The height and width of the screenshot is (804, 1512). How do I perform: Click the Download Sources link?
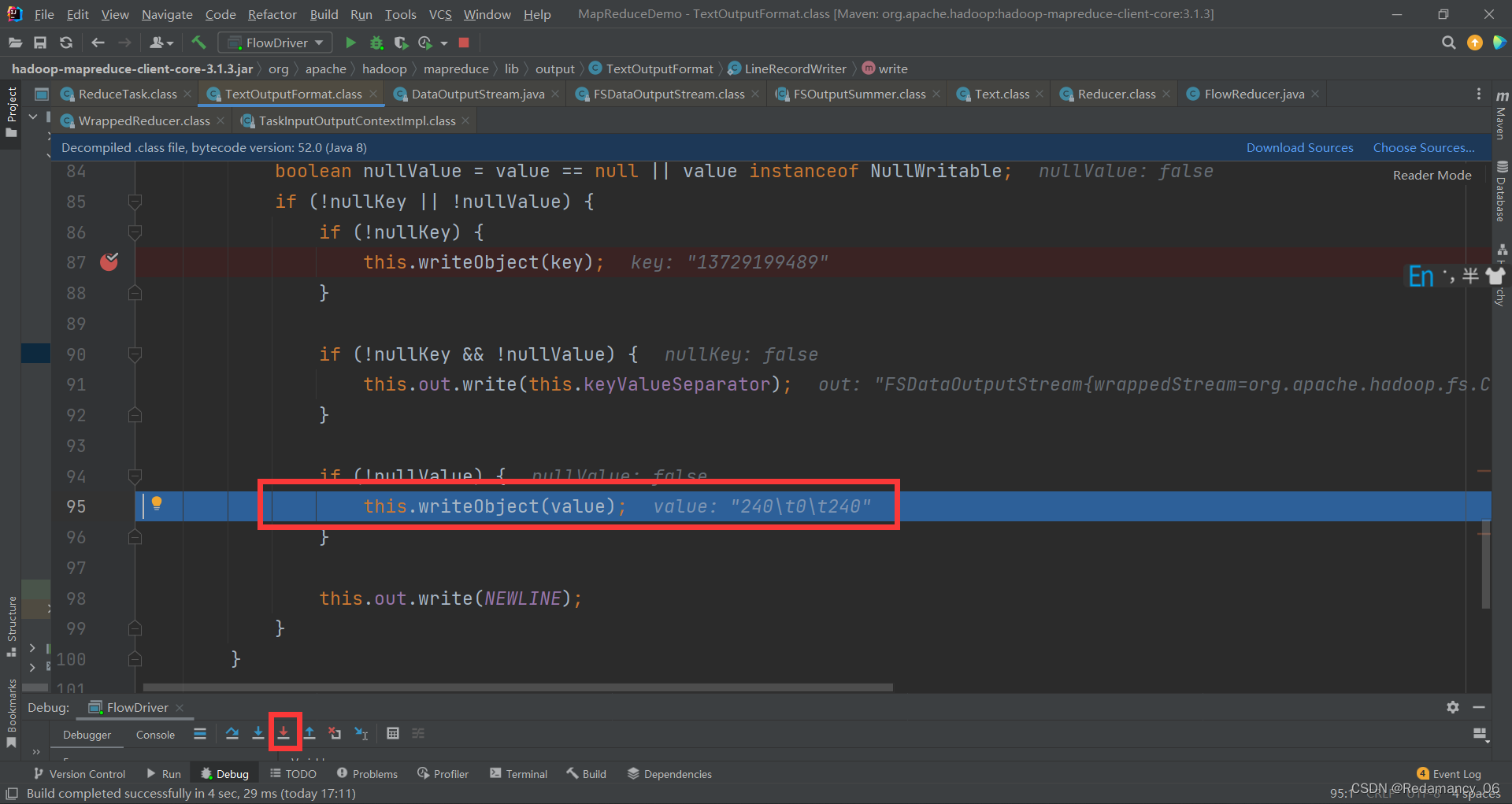pyautogui.click(x=1299, y=147)
